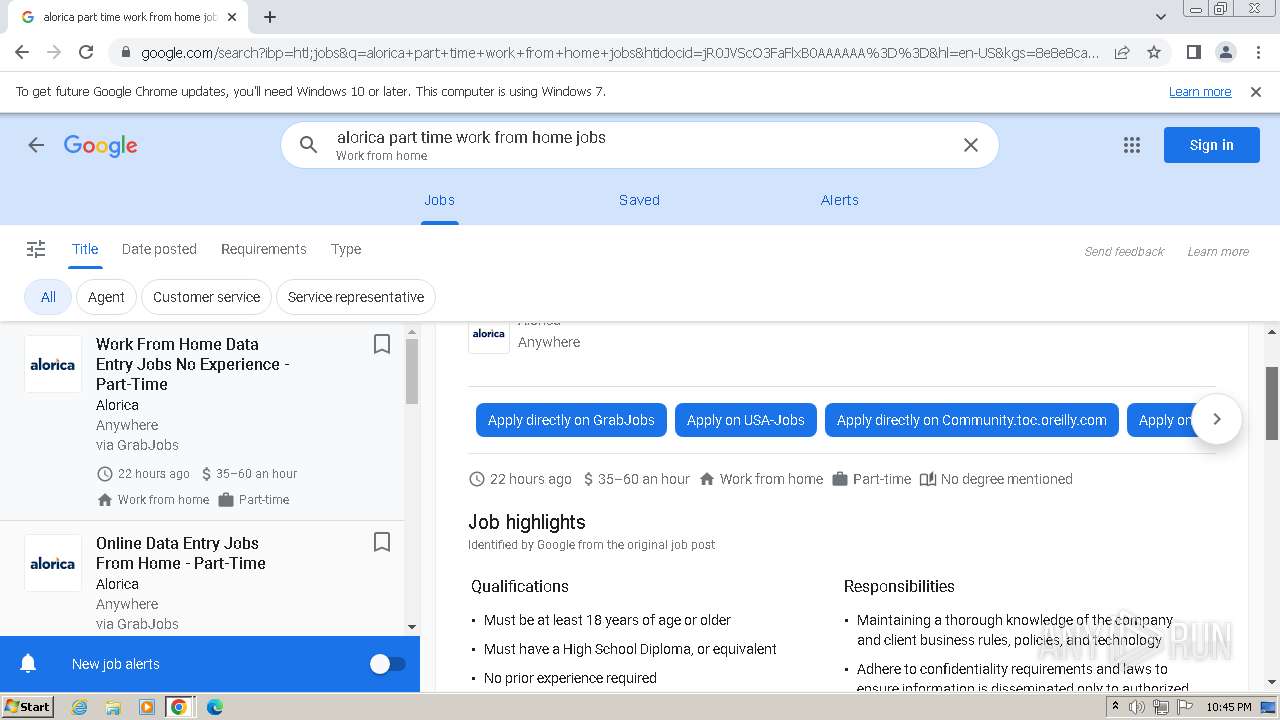The image size is (1280, 720).
Task: Open the Learn more link about Chrome updates
Action: (1200, 92)
